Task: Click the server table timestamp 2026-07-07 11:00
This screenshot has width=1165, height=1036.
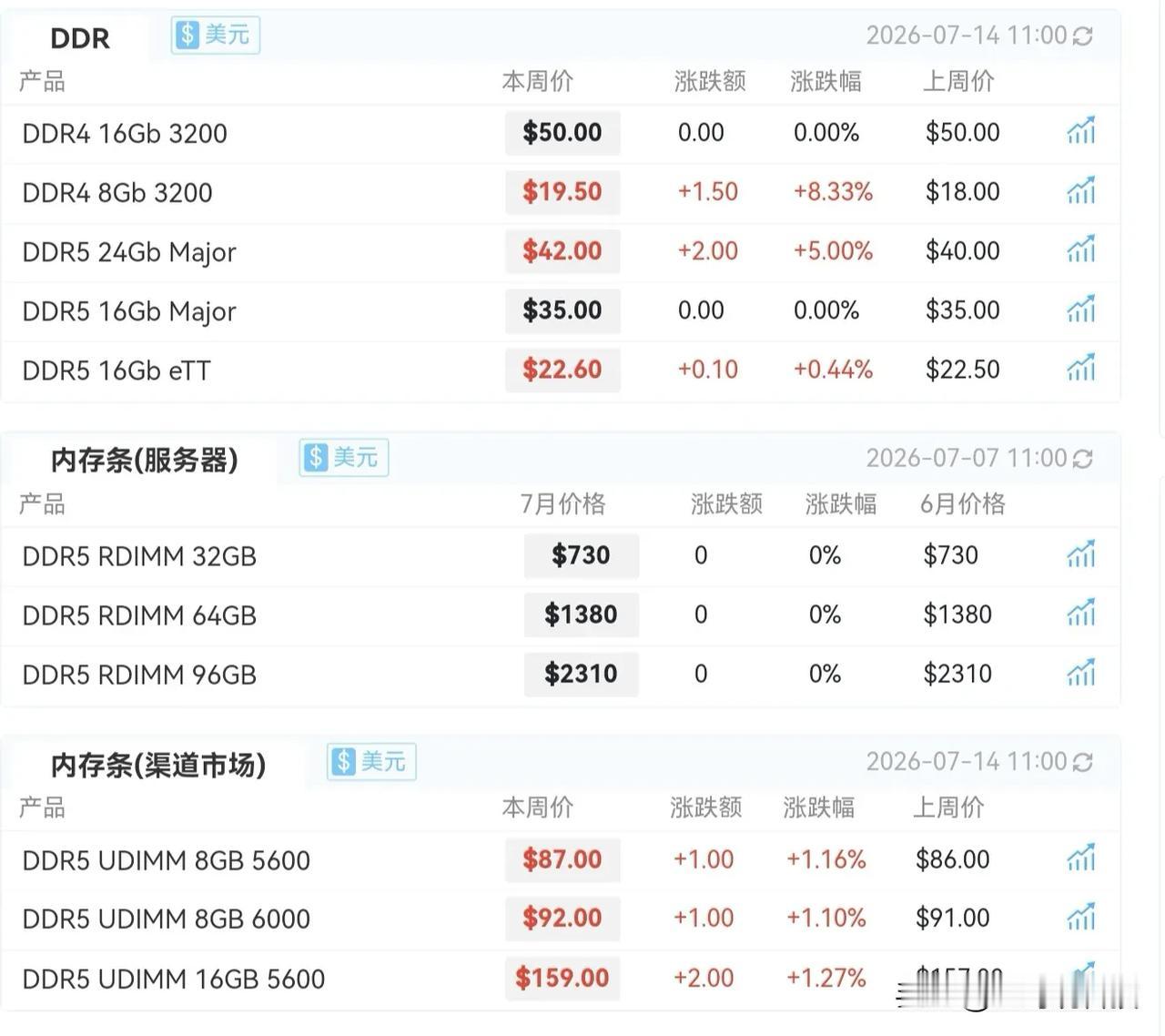Action: point(966,458)
